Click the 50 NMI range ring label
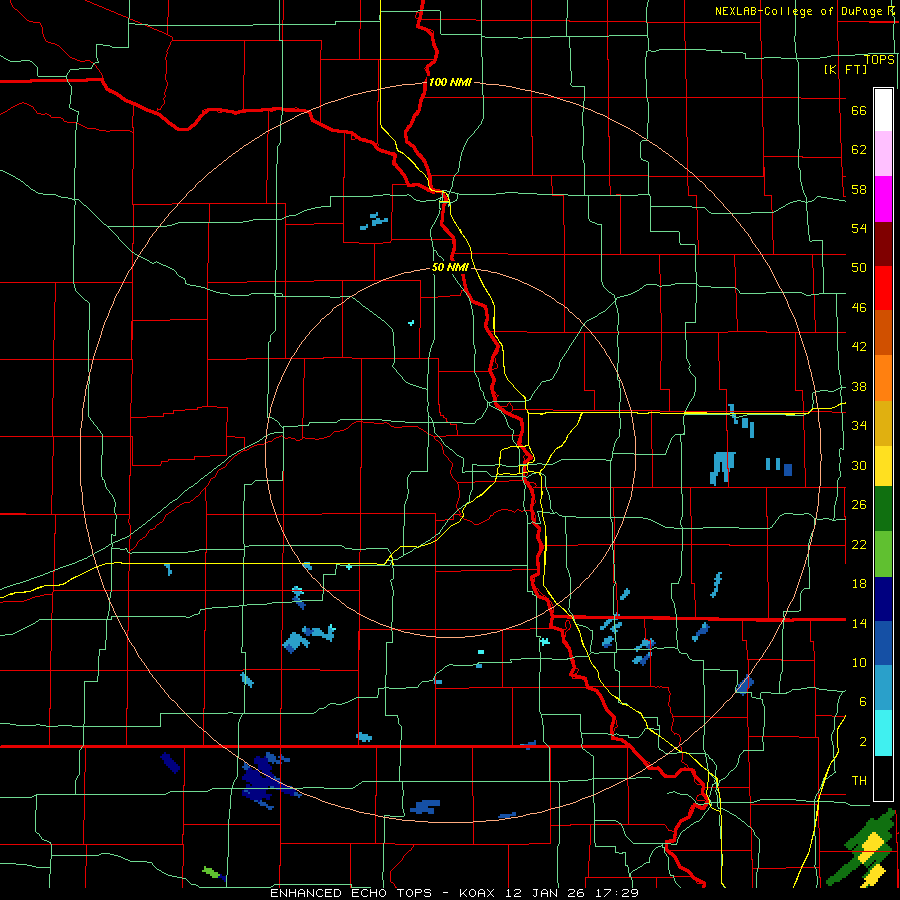This screenshot has height=900, width=900. tap(450, 267)
